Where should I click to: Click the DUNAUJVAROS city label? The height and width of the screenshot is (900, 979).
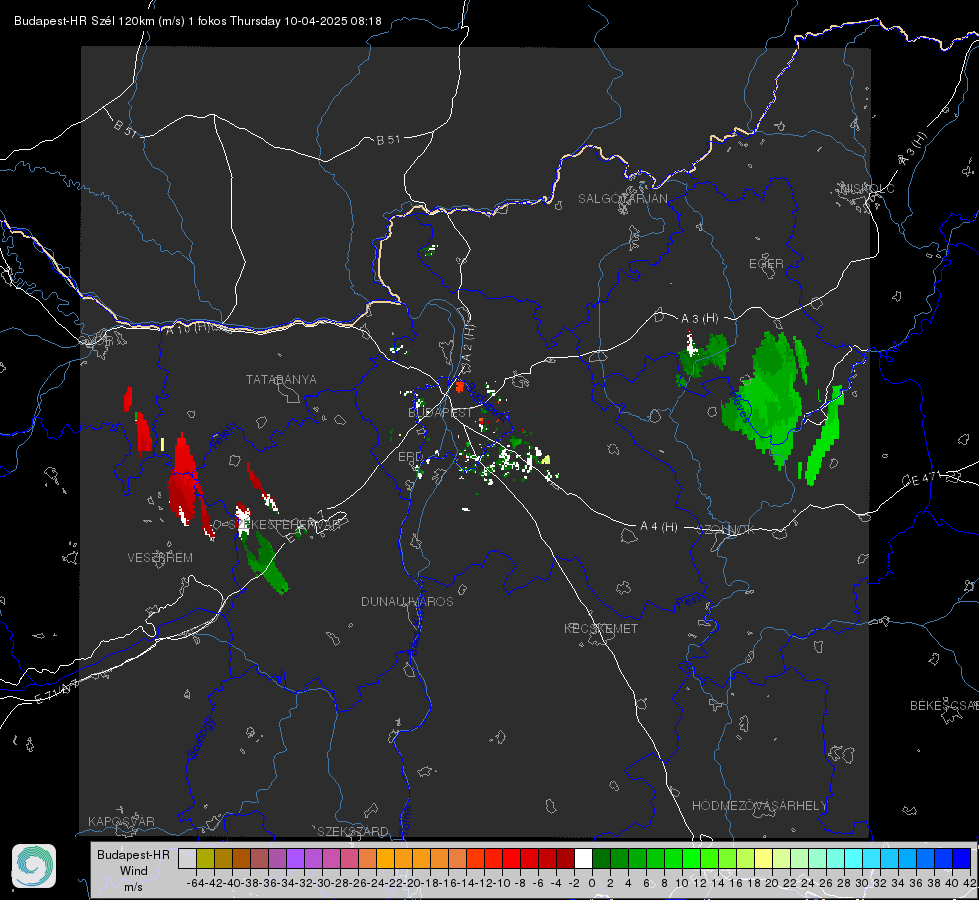click(407, 601)
